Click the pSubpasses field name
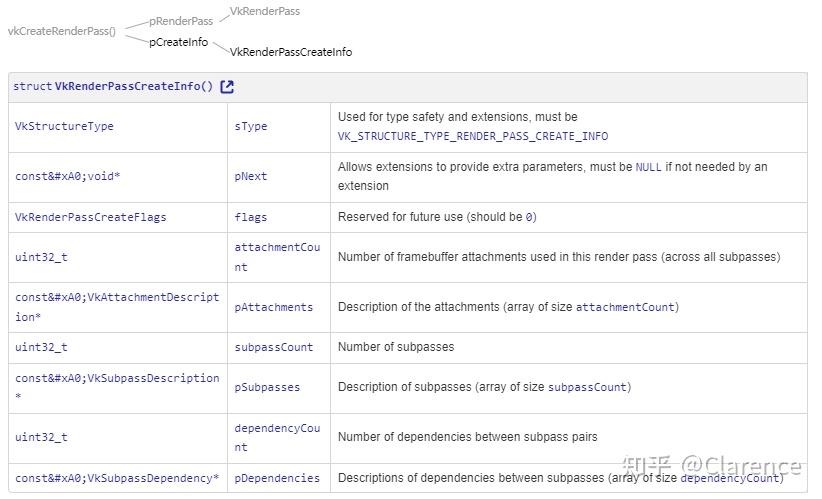This screenshot has height=499, width=822. point(267,387)
